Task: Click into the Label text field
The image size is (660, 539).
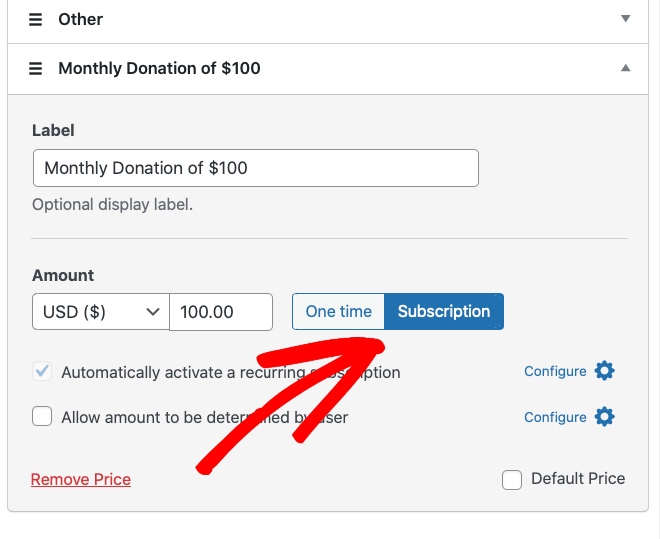Action: [x=255, y=168]
